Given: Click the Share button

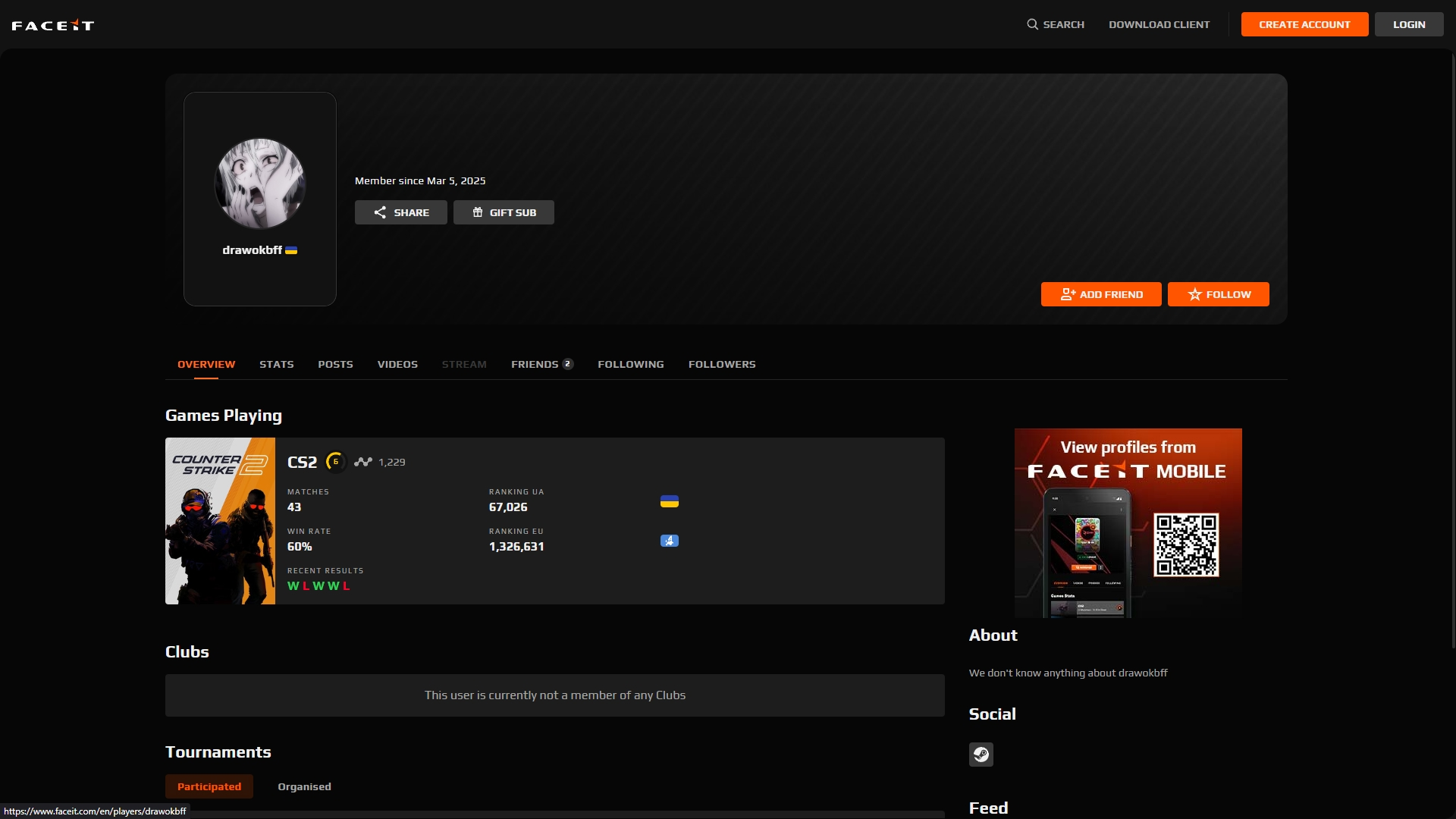Looking at the screenshot, I should [x=401, y=212].
